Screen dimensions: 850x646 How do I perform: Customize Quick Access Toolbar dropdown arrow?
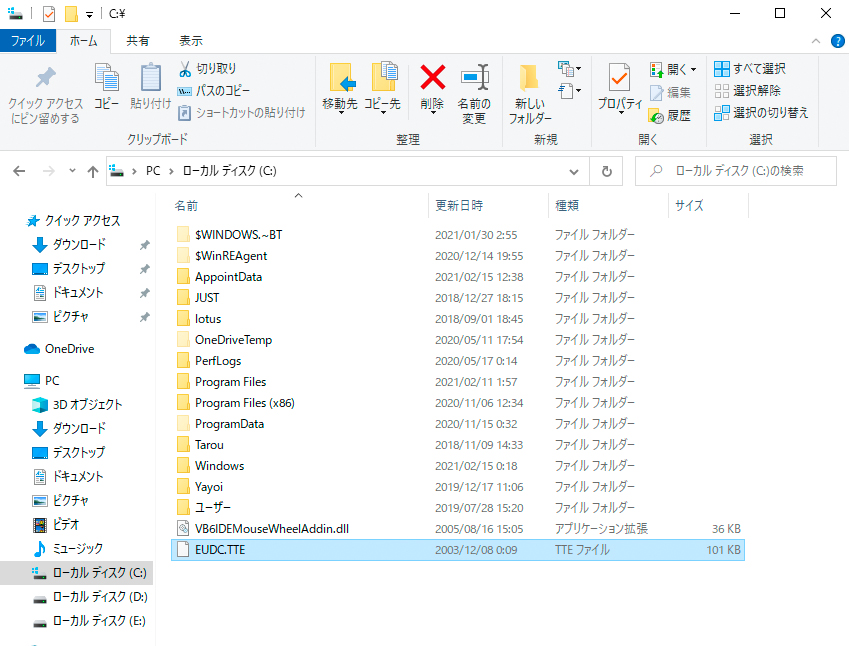point(89,15)
